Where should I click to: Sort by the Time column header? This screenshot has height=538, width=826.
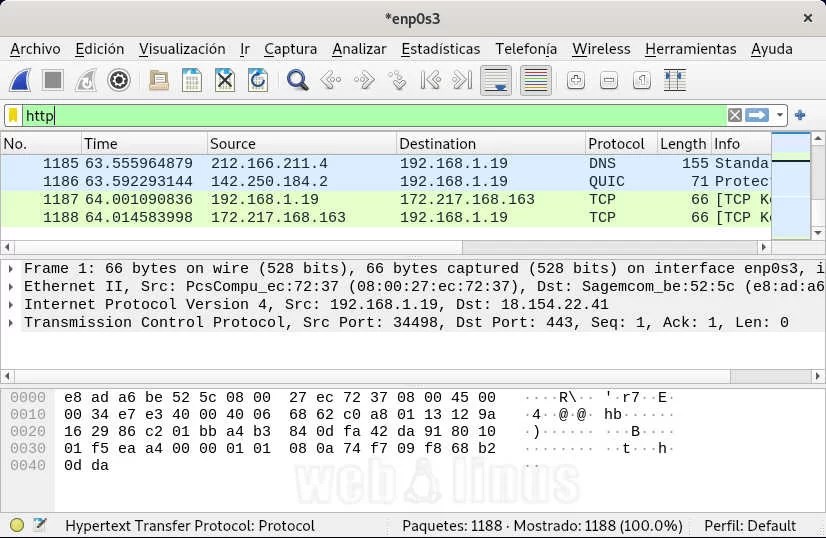click(144, 144)
